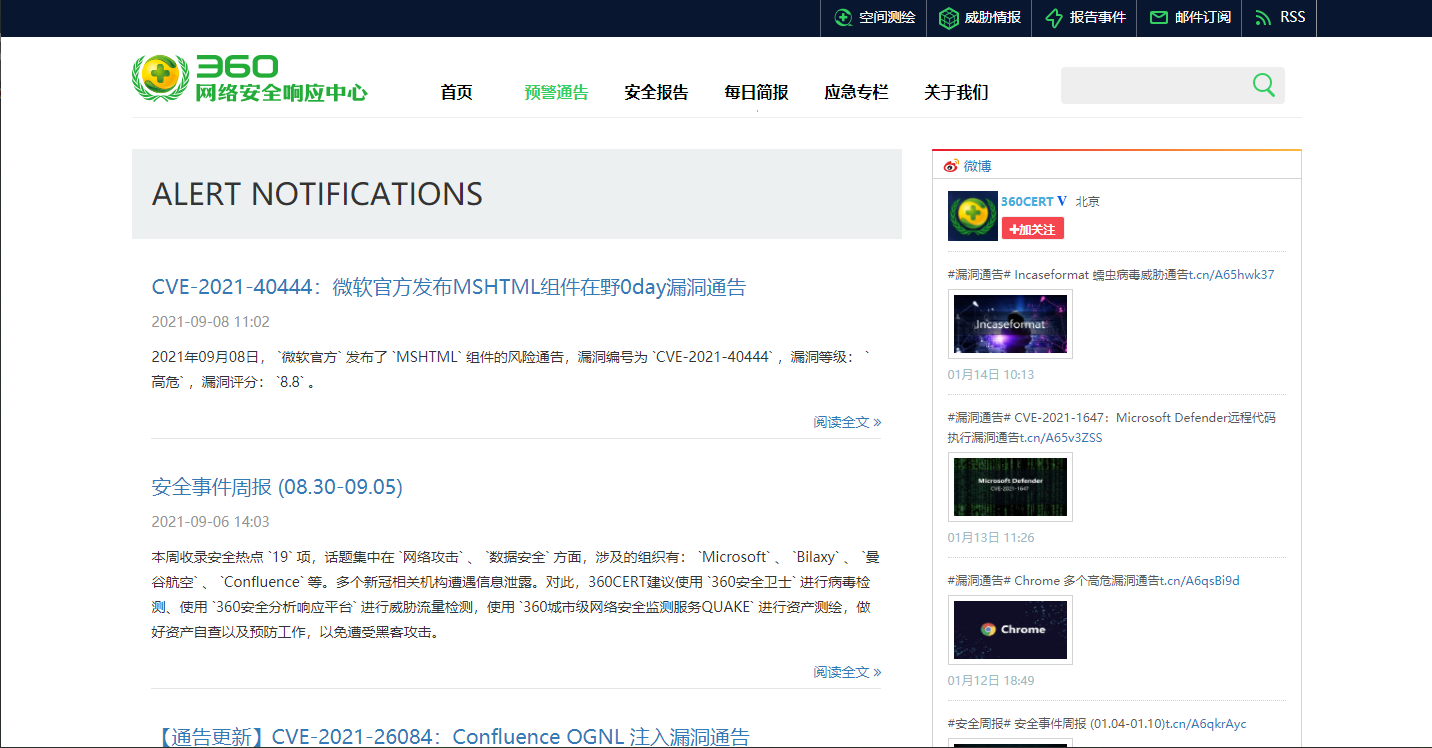Click the Microsoft Defender post thumbnail
Viewport: 1432px width, 748px height.
pos(1010,487)
